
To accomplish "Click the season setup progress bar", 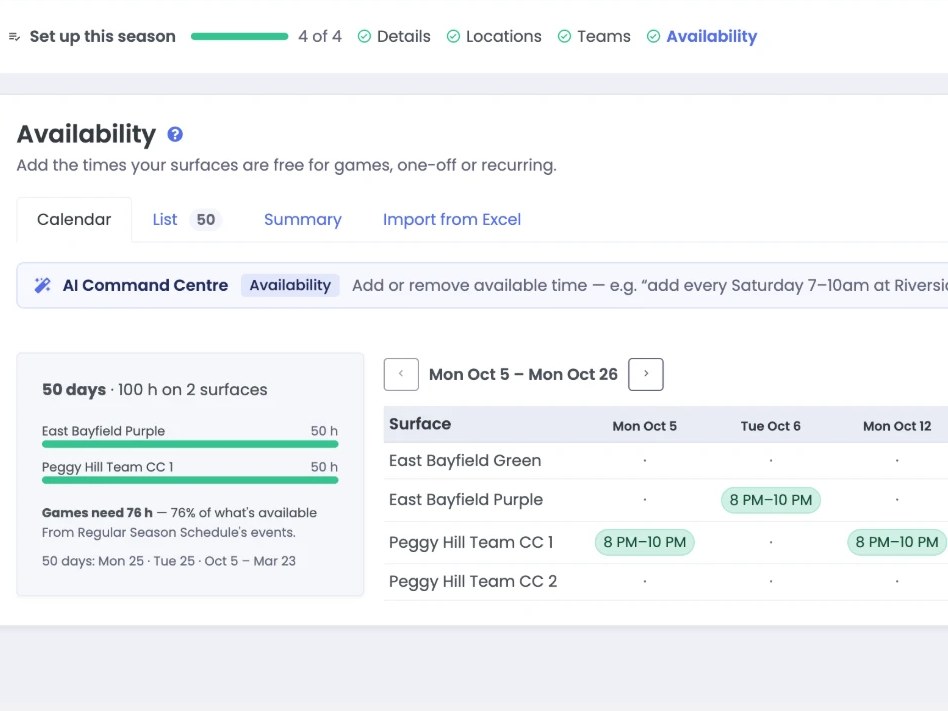I will click(239, 36).
